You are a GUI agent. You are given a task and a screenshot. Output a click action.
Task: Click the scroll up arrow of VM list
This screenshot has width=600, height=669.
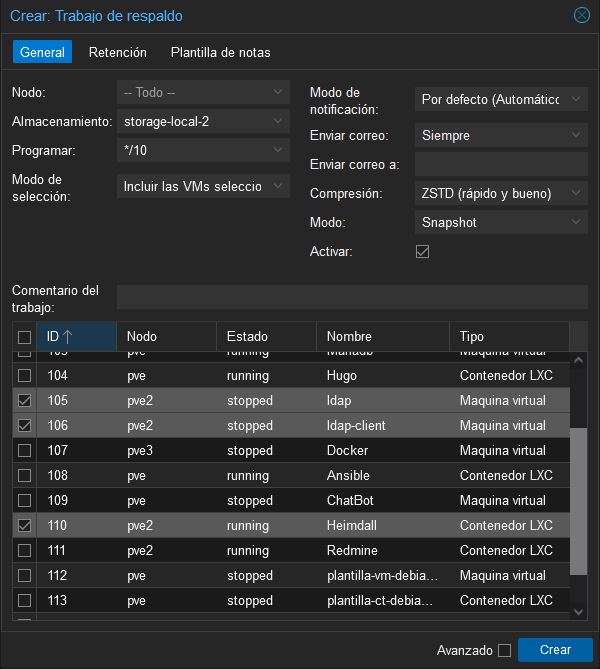[579, 361]
